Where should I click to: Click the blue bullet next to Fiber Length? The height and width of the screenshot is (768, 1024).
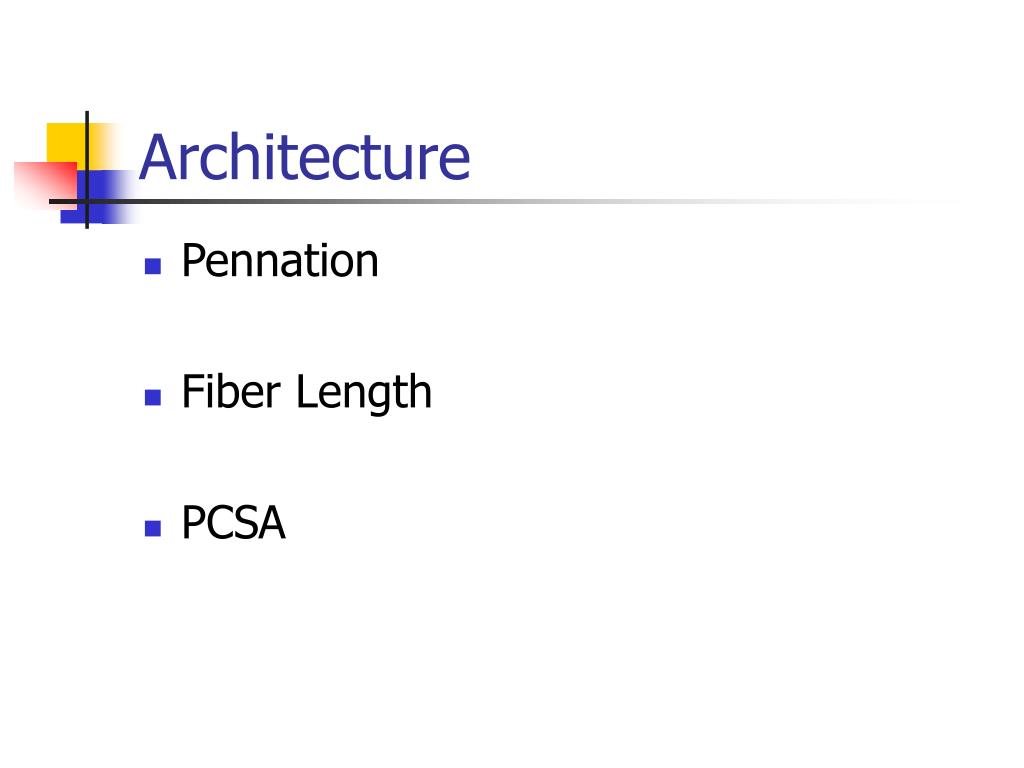point(153,397)
